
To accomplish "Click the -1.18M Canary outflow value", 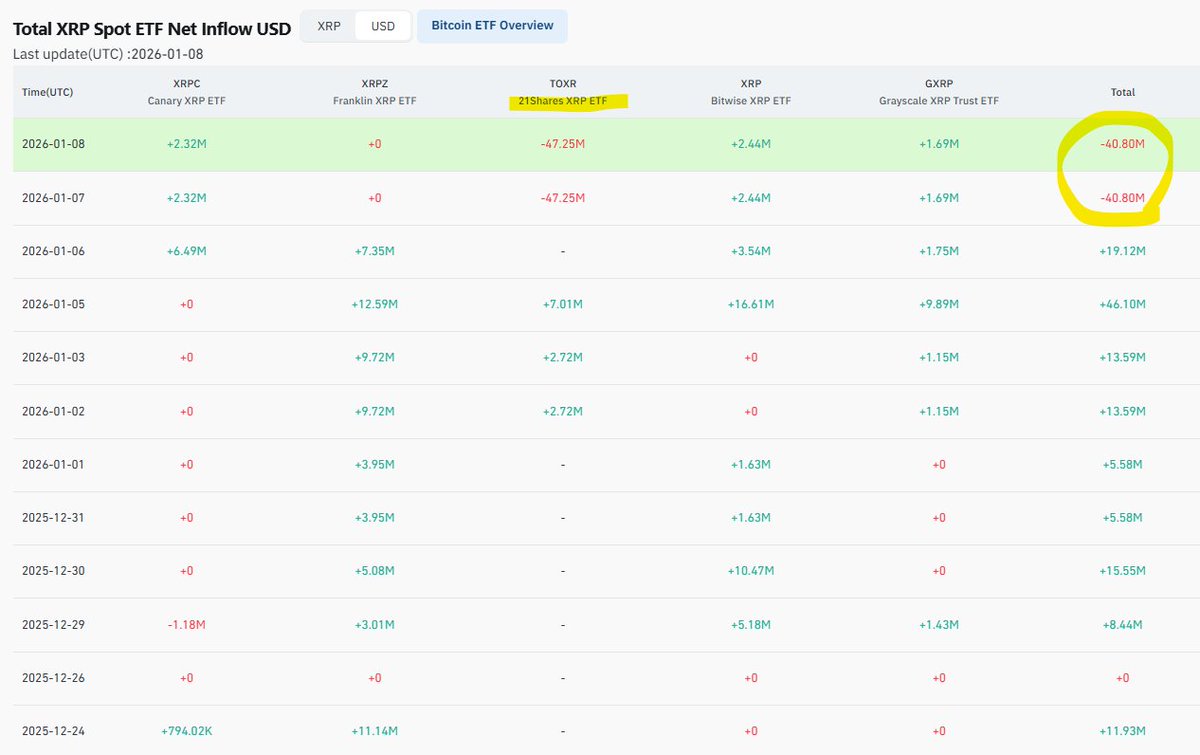I will tap(186, 624).
